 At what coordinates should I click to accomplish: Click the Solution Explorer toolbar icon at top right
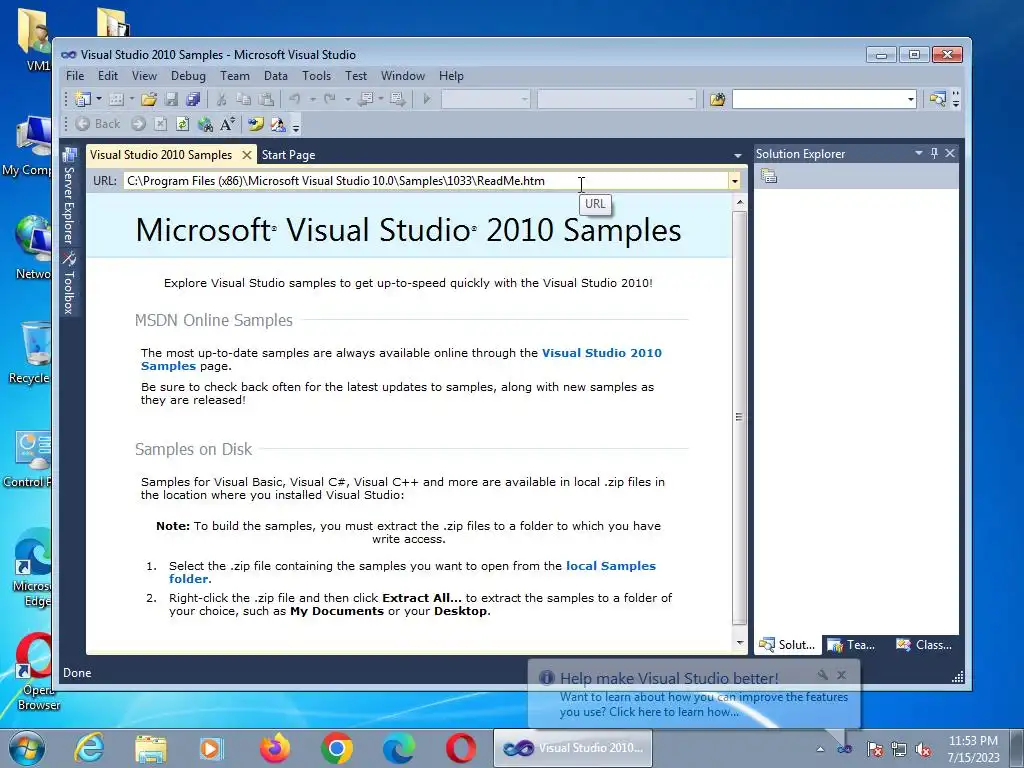point(938,99)
